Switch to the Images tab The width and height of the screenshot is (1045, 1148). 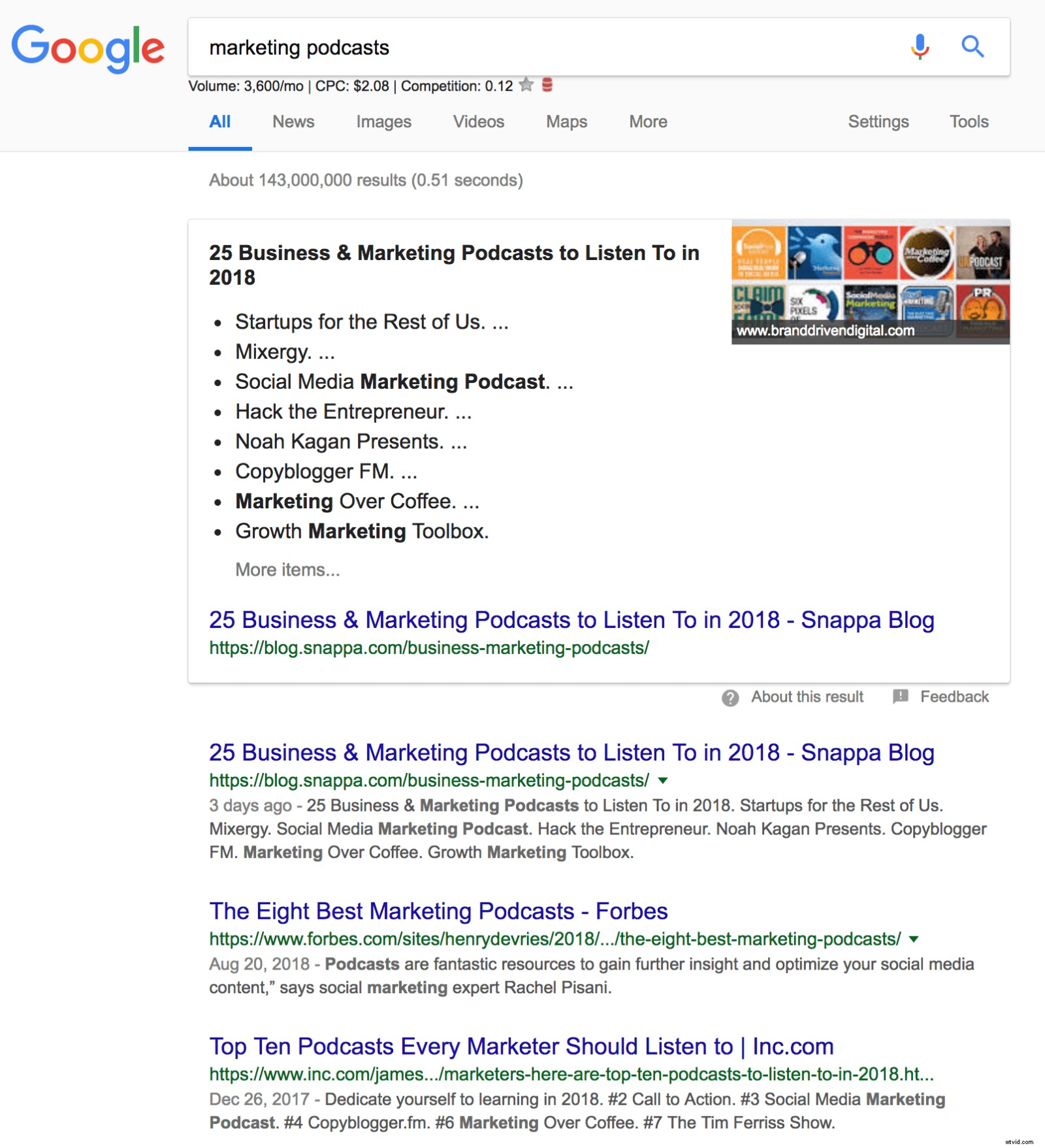tap(383, 122)
